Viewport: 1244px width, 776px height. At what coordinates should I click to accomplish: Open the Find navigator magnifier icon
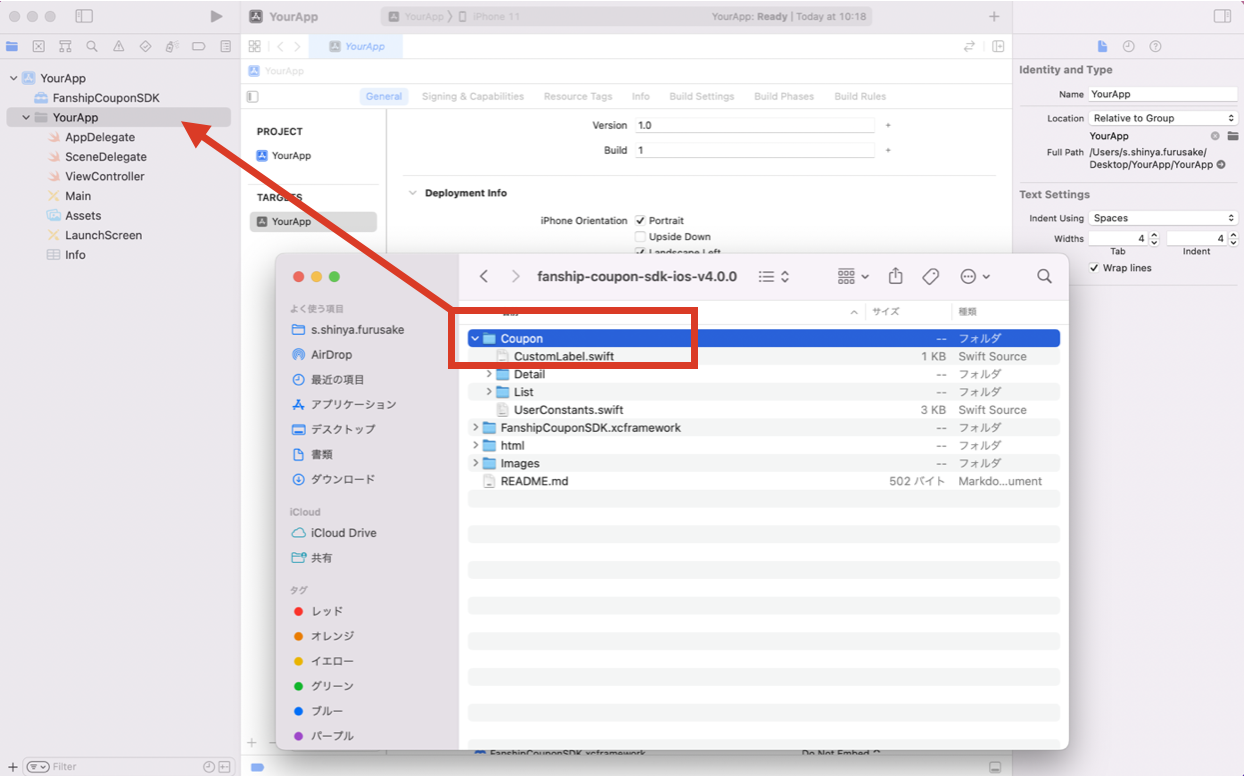92,46
